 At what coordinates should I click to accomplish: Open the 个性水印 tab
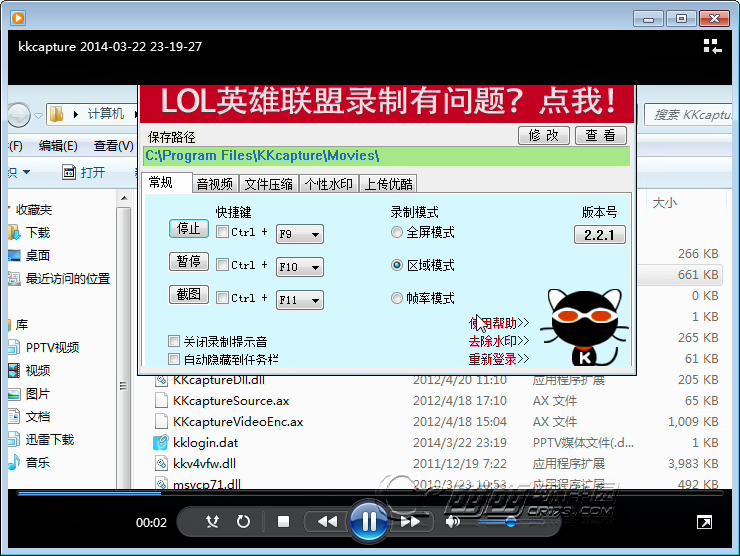[329, 184]
